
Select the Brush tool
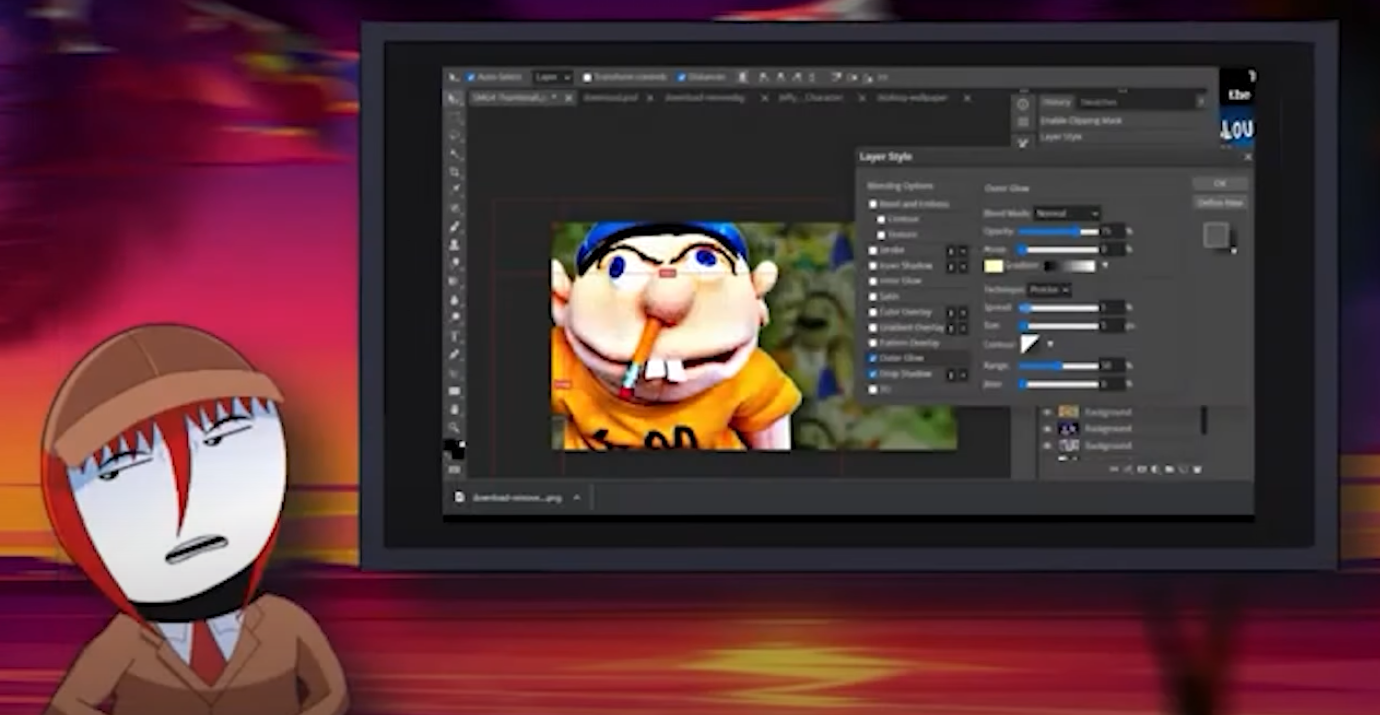454,227
